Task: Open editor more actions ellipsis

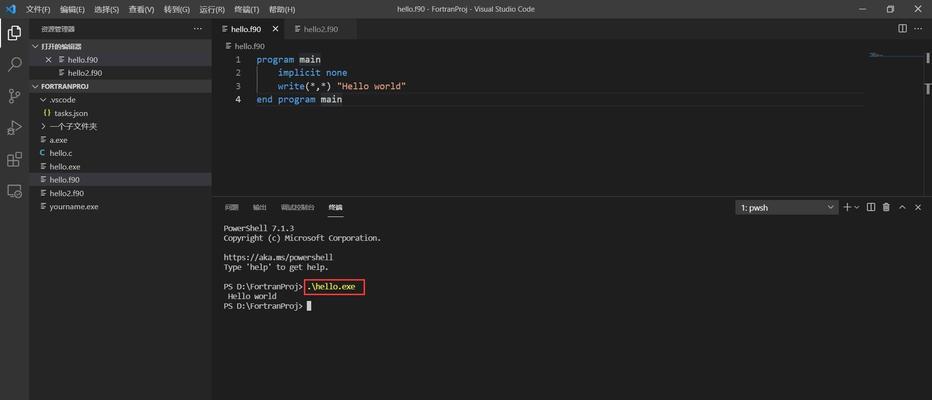Action: point(918,29)
